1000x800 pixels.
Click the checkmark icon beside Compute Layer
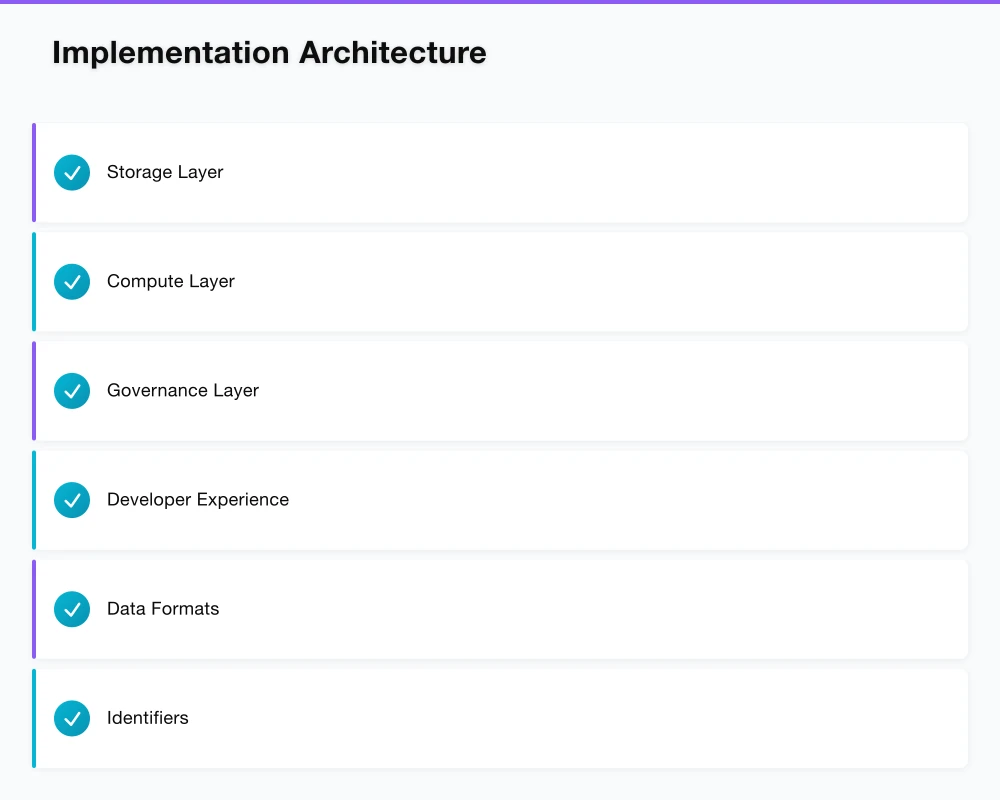click(x=72, y=282)
